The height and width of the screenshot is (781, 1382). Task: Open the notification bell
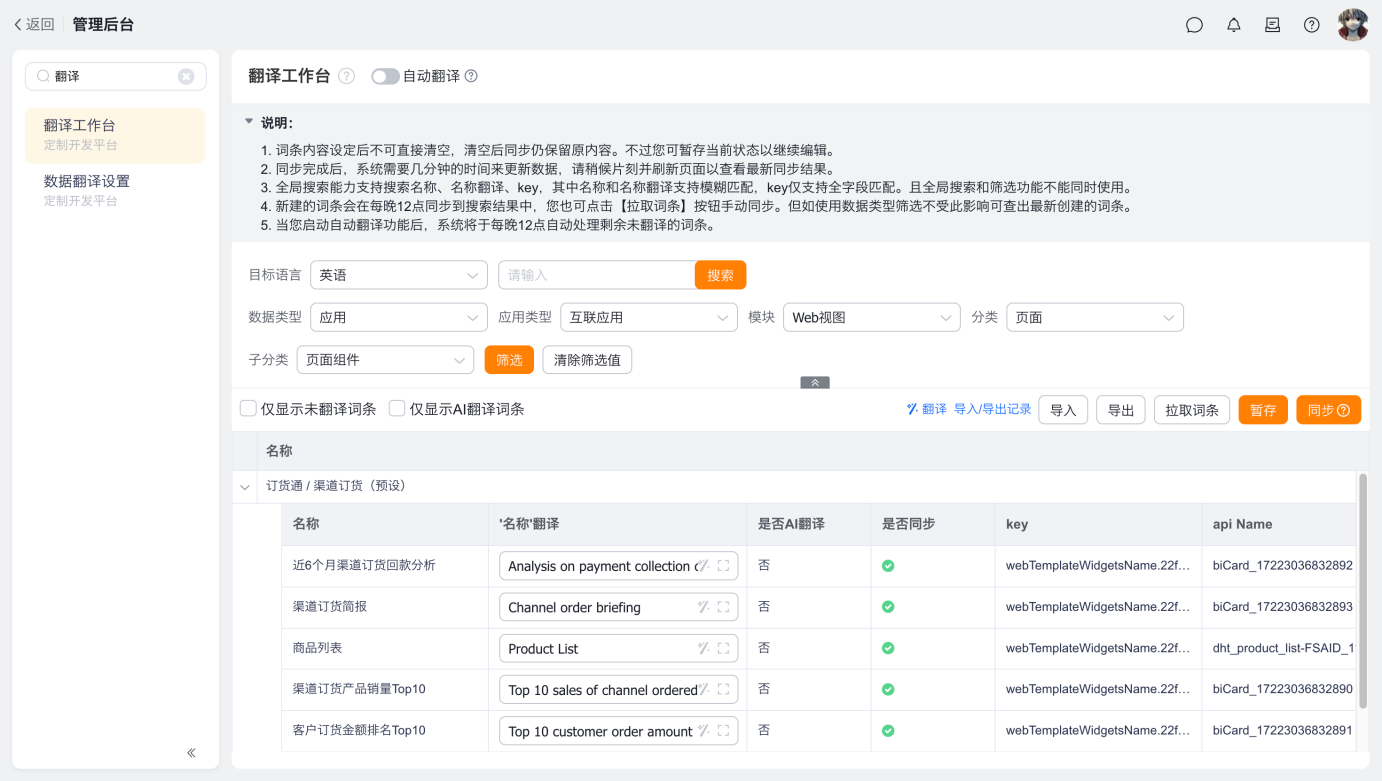[x=1233, y=25]
